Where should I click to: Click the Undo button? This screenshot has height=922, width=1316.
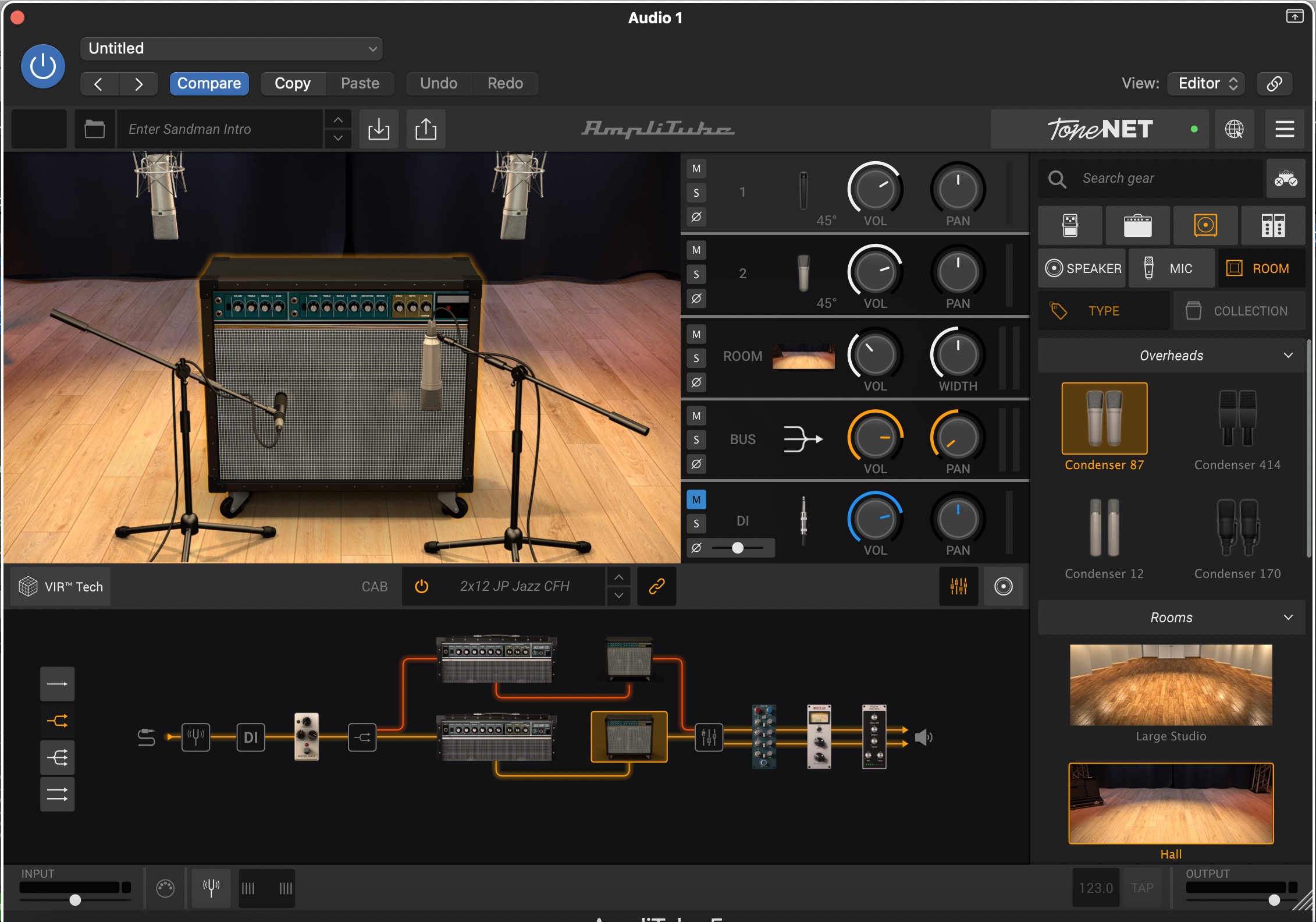click(x=439, y=83)
